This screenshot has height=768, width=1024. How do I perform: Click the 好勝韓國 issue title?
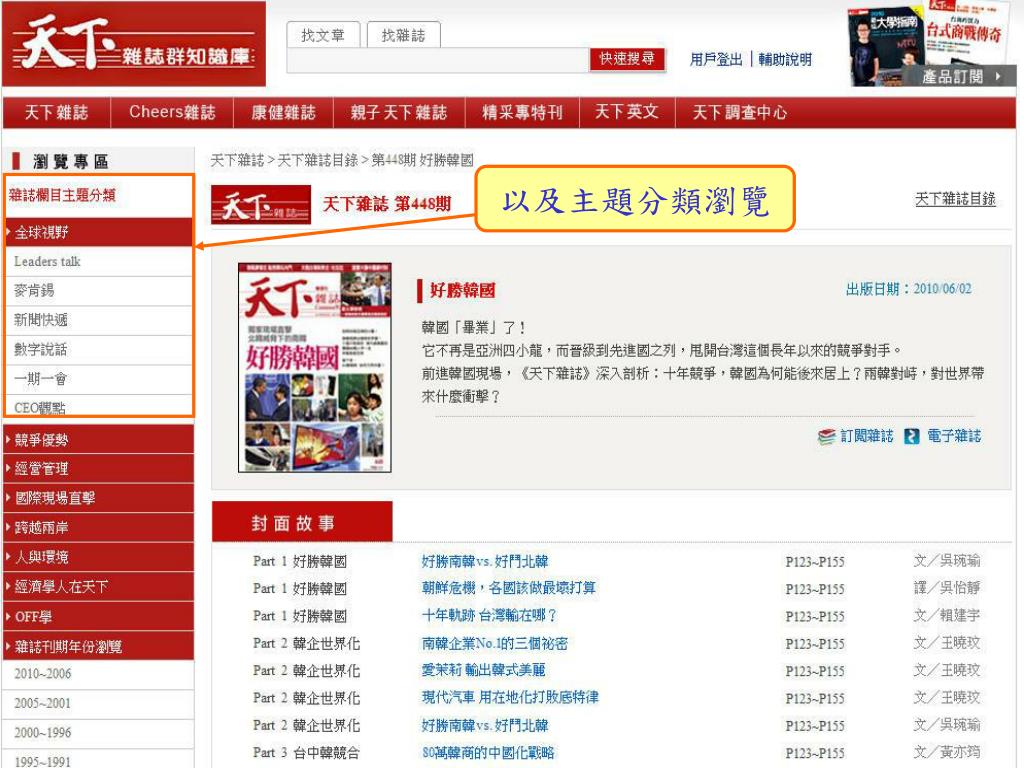point(462,291)
